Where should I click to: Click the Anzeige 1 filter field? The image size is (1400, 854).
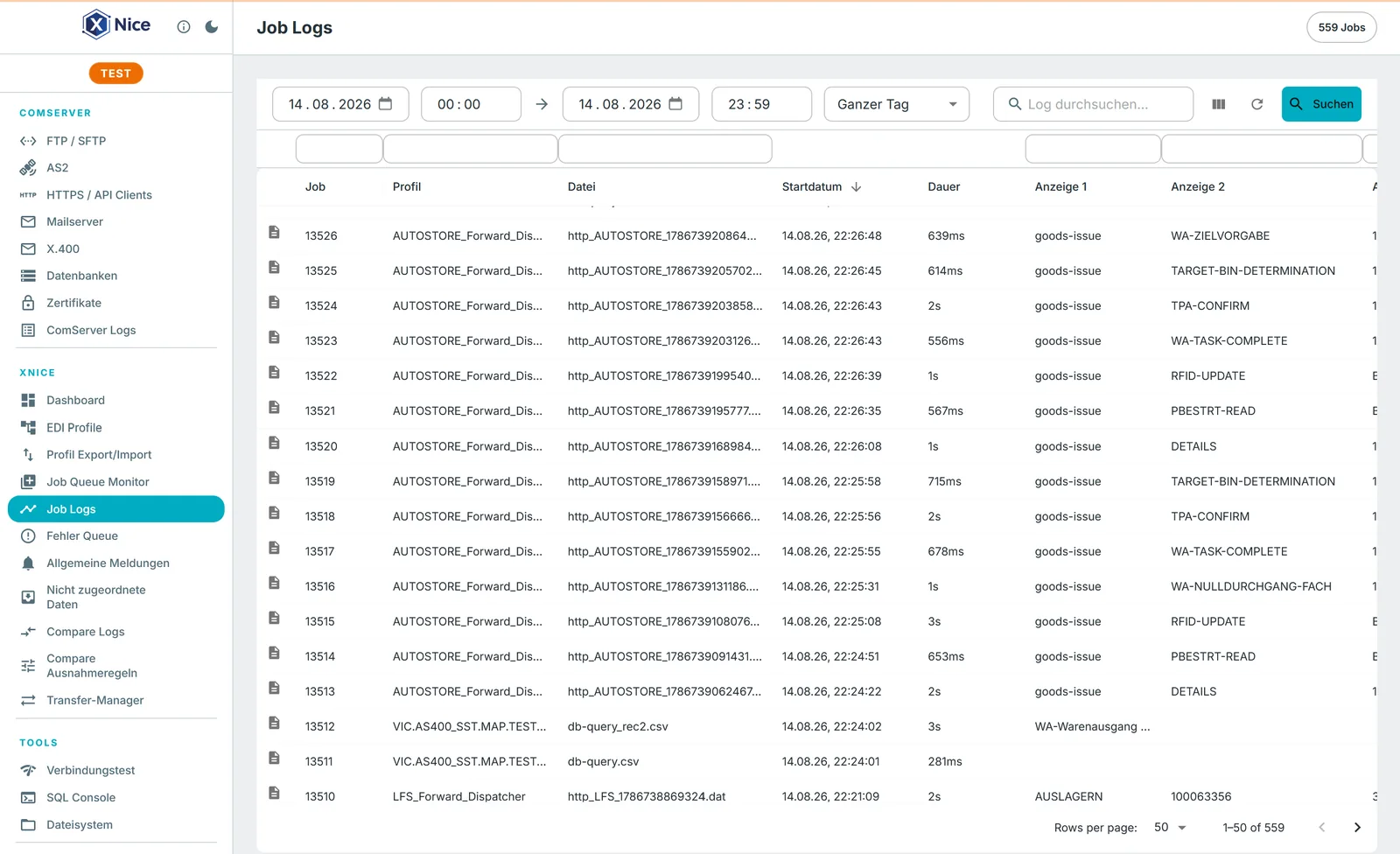(x=1094, y=149)
